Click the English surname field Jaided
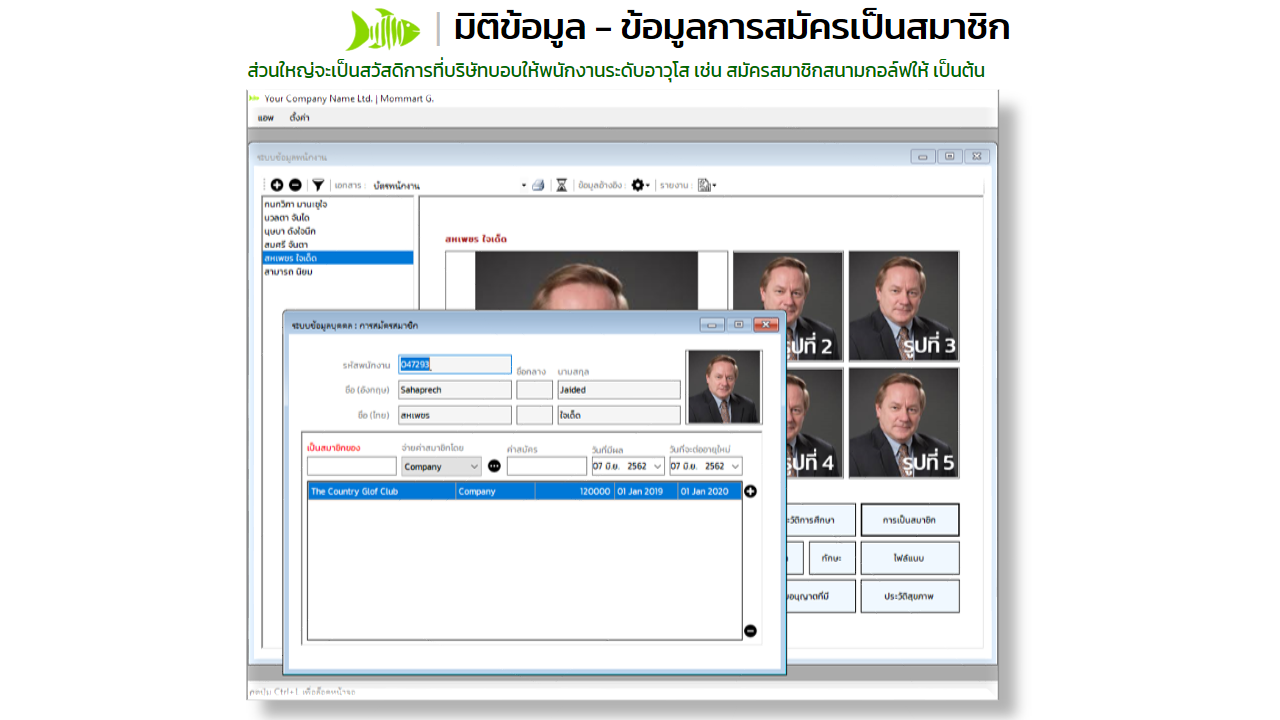The width and height of the screenshot is (1280, 720). click(x=619, y=390)
